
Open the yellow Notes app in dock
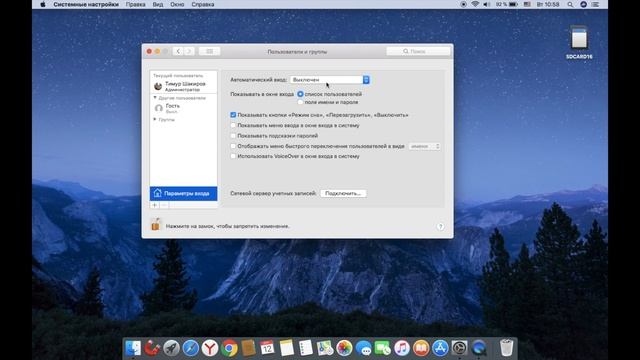tap(287, 348)
